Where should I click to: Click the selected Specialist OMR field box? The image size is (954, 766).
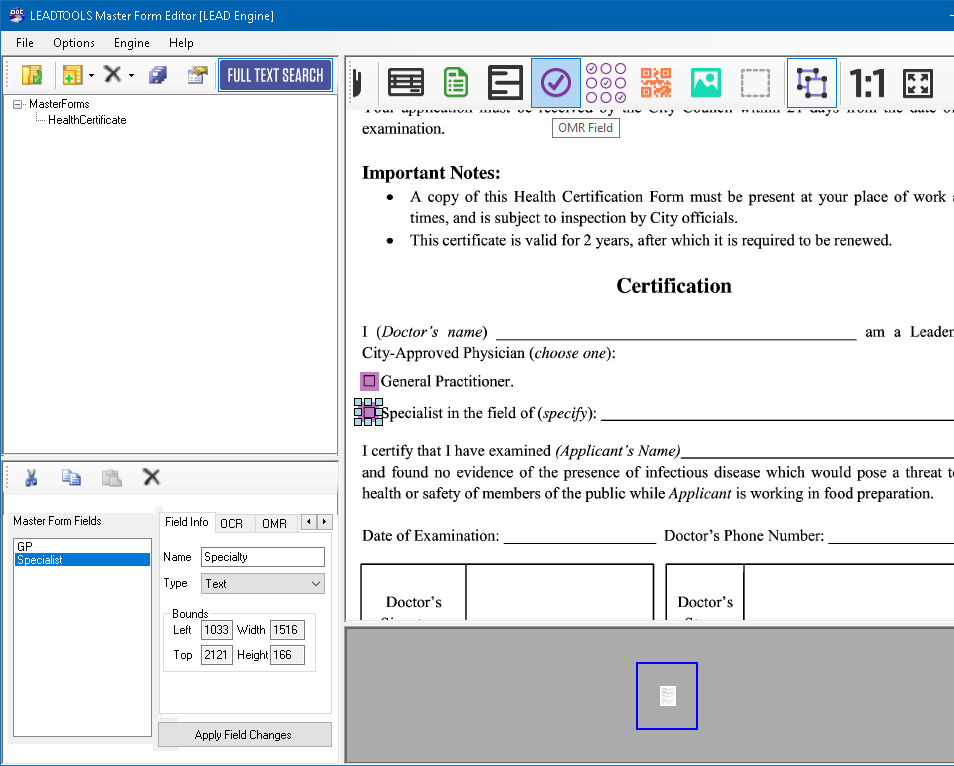pyautogui.click(x=369, y=412)
